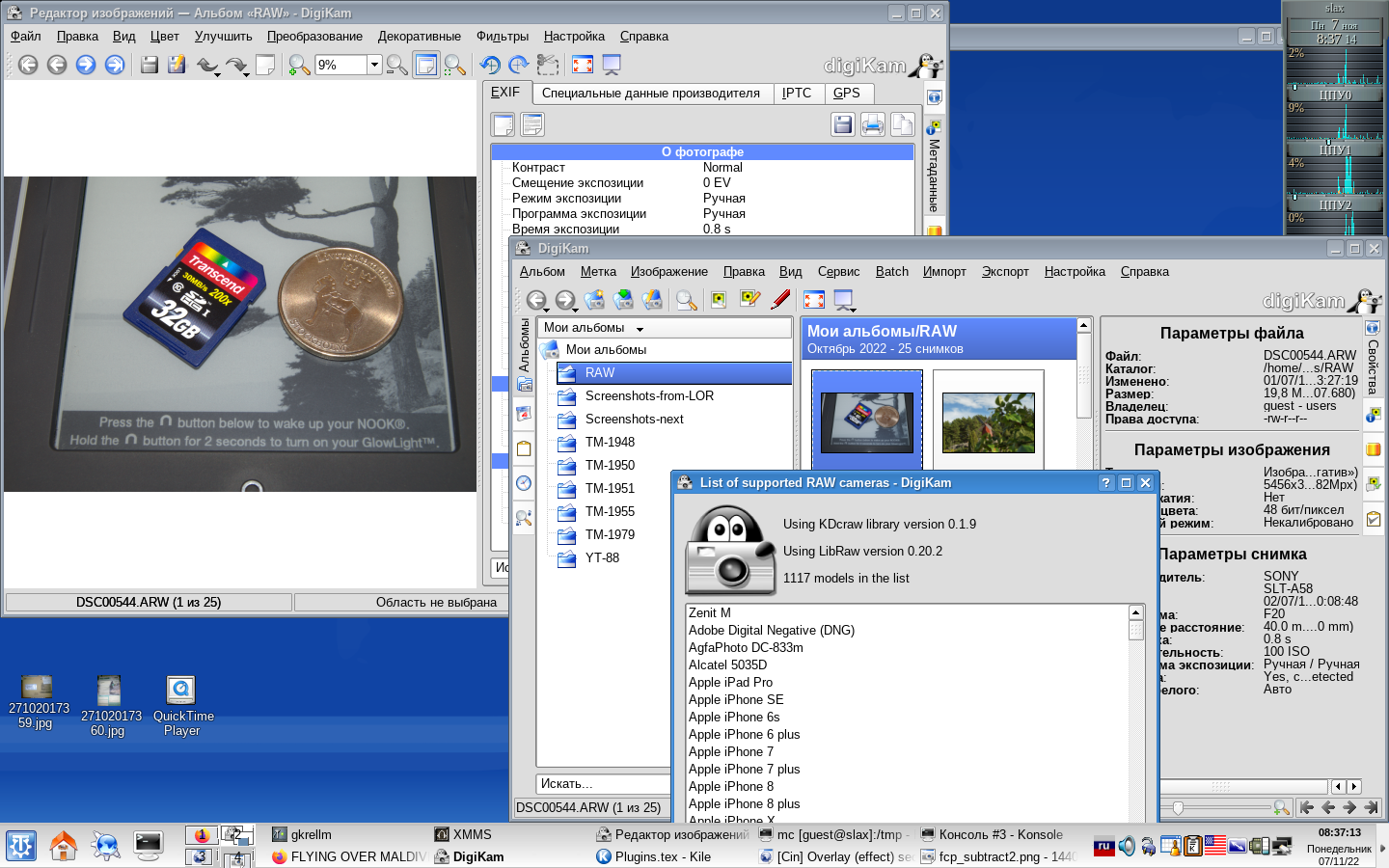Click Help question mark in RAW cameras dialog

(x=1106, y=483)
